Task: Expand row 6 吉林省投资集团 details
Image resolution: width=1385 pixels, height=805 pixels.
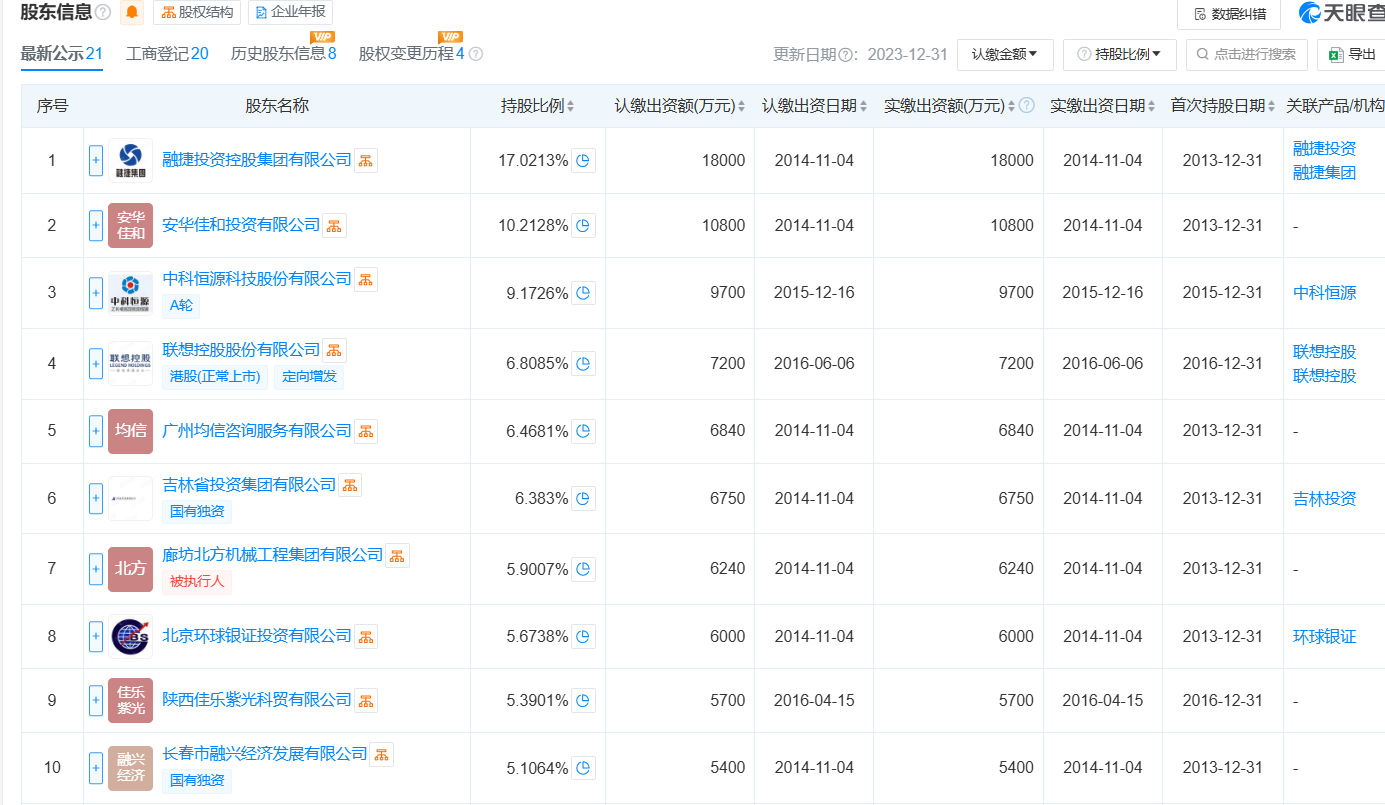Action: (96, 498)
